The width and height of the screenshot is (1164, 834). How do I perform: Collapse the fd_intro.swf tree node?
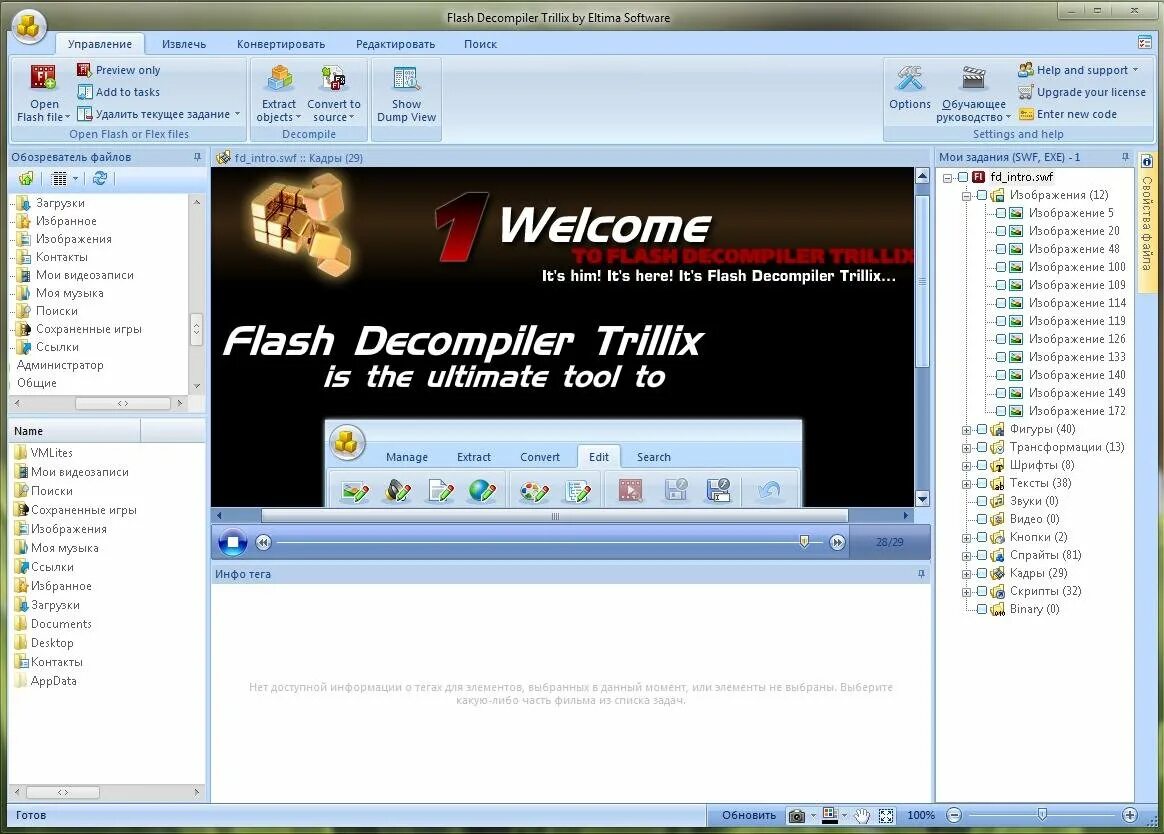948,177
